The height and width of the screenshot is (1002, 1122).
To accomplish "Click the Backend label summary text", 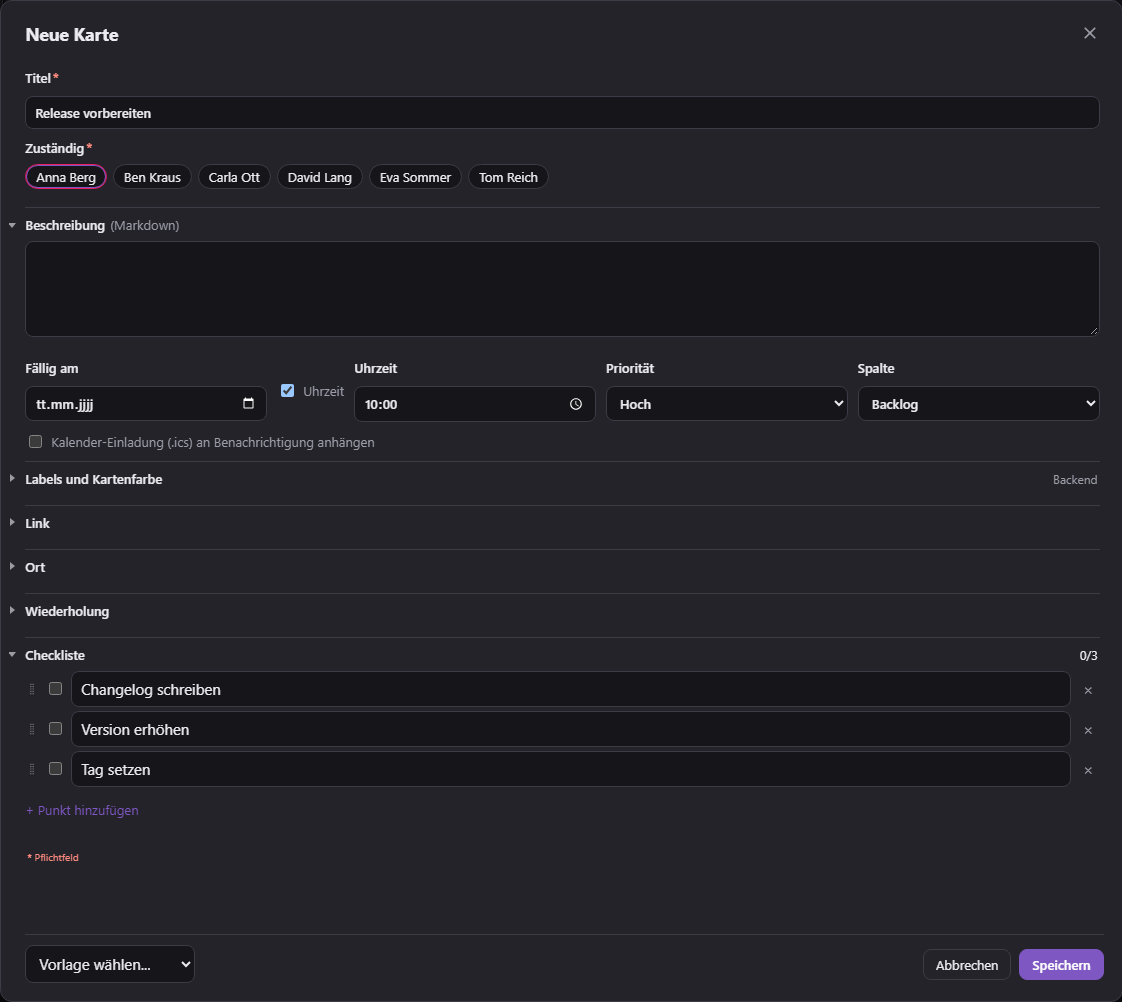I will pyautogui.click(x=1075, y=480).
